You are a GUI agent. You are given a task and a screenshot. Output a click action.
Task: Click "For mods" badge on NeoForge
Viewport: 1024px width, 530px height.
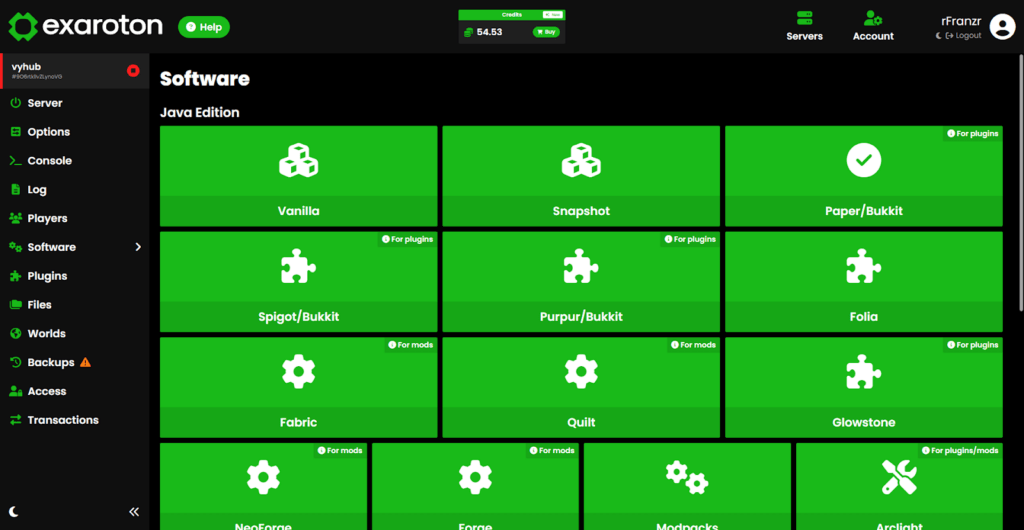340,450
